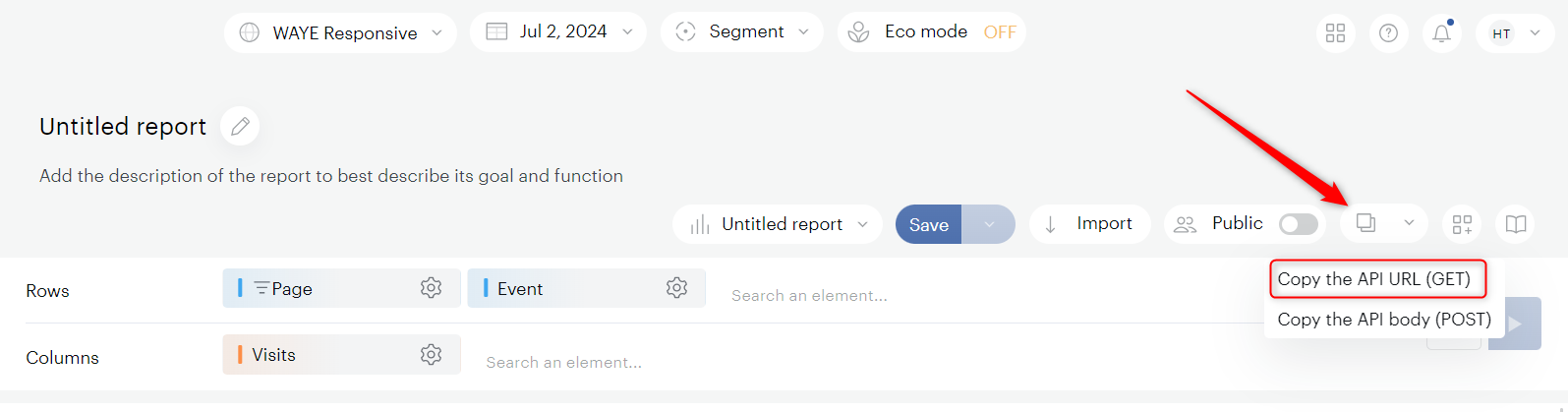1568x412 pixels.
Task: Toggle the Public sharing switch
Action: 1298,224
